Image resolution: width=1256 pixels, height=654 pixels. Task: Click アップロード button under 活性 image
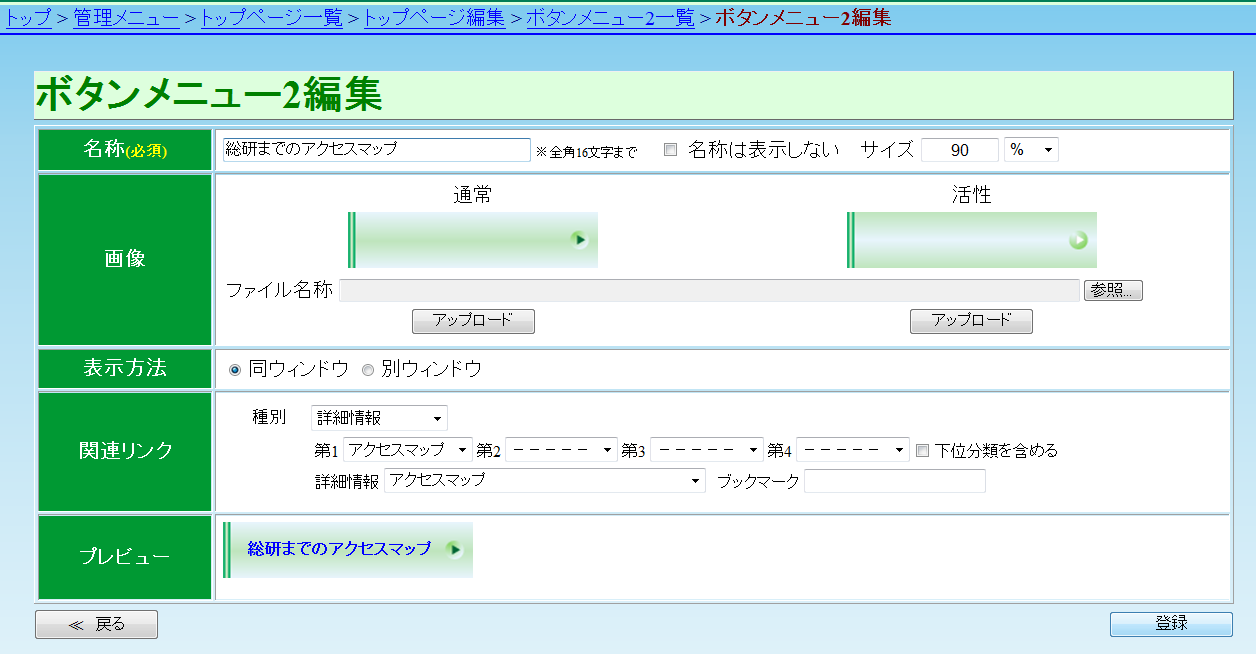[x=971, y=321]
